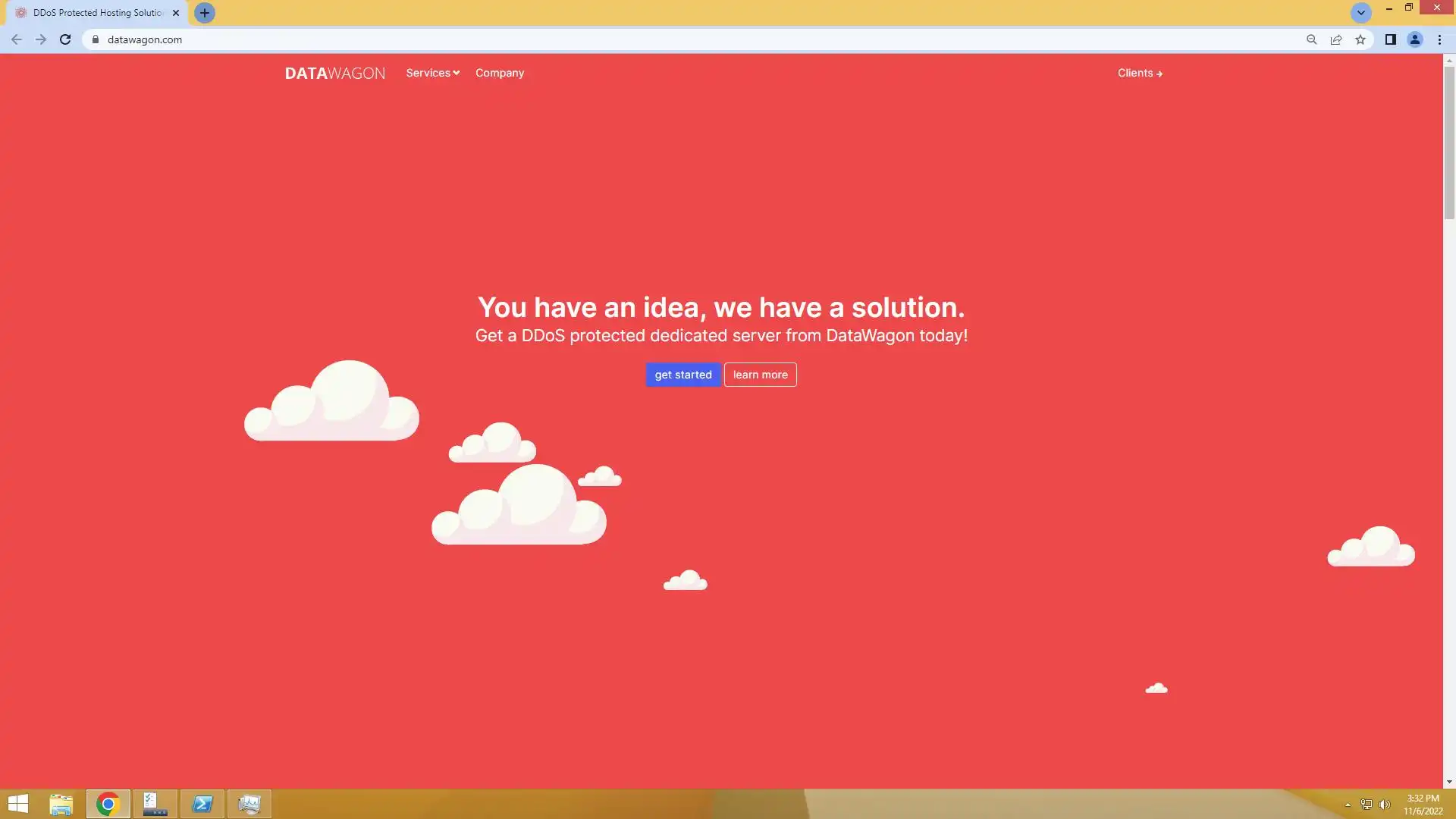The width and height of the screenshot is (1456, 819).
Task: Open the Chrome three-dot menu
Action: (x=1439, y=39)
